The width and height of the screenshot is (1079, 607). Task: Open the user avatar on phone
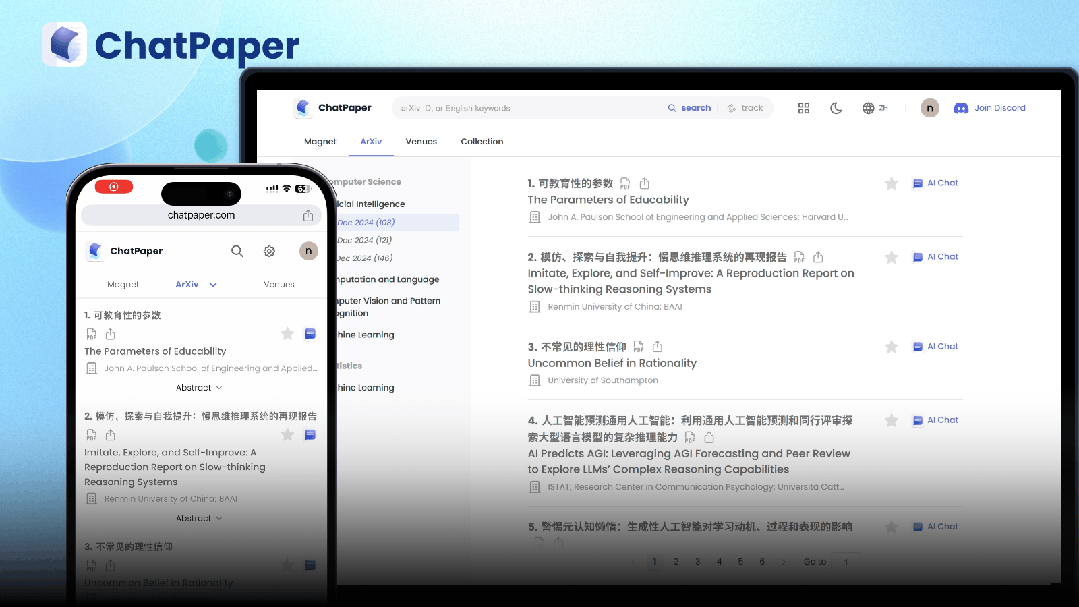point(308,251)
